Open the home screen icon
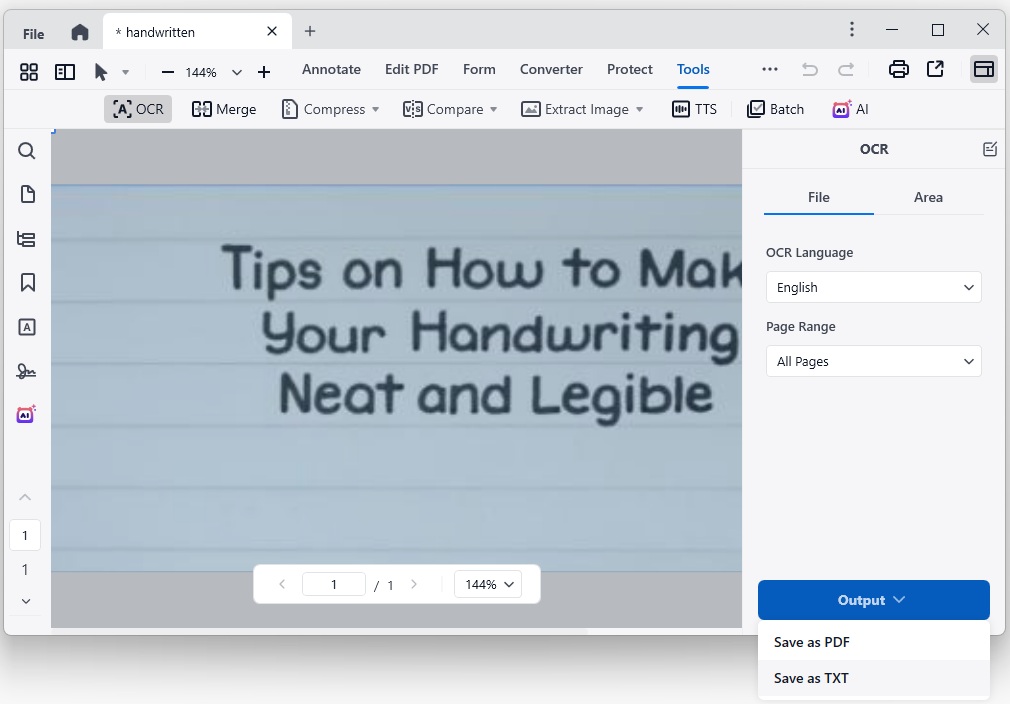1010x704 pixels. point(80,32)
